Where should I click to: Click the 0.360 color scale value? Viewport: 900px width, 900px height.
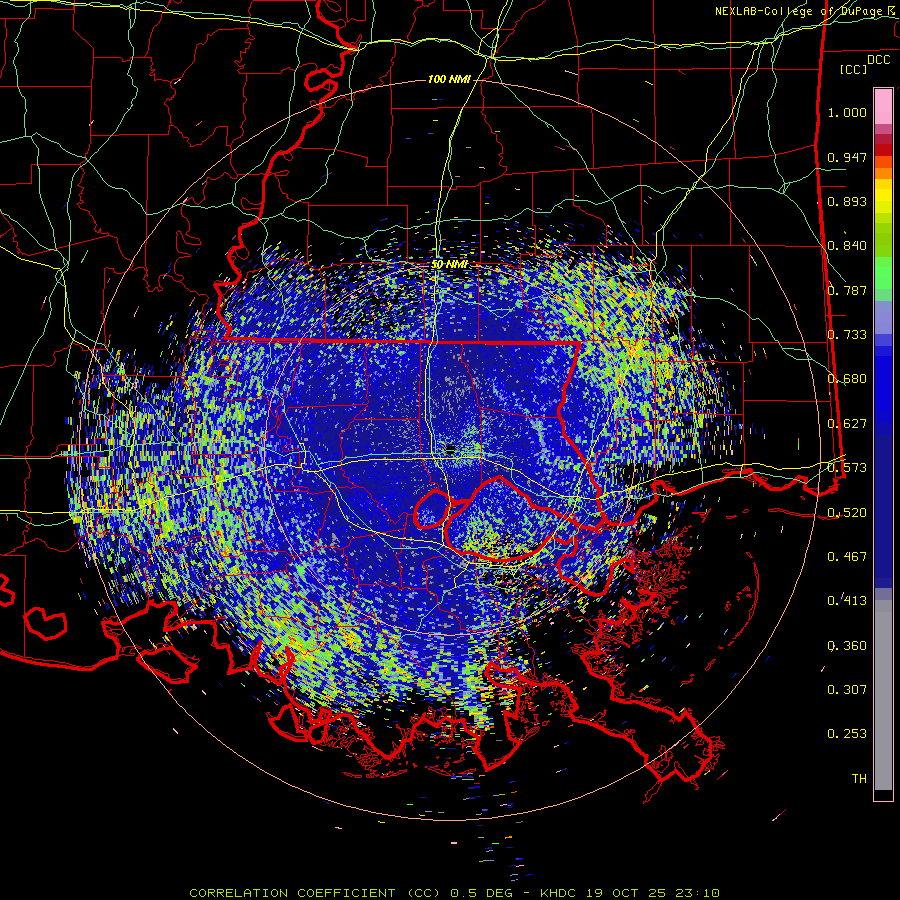tap(847, 645)
